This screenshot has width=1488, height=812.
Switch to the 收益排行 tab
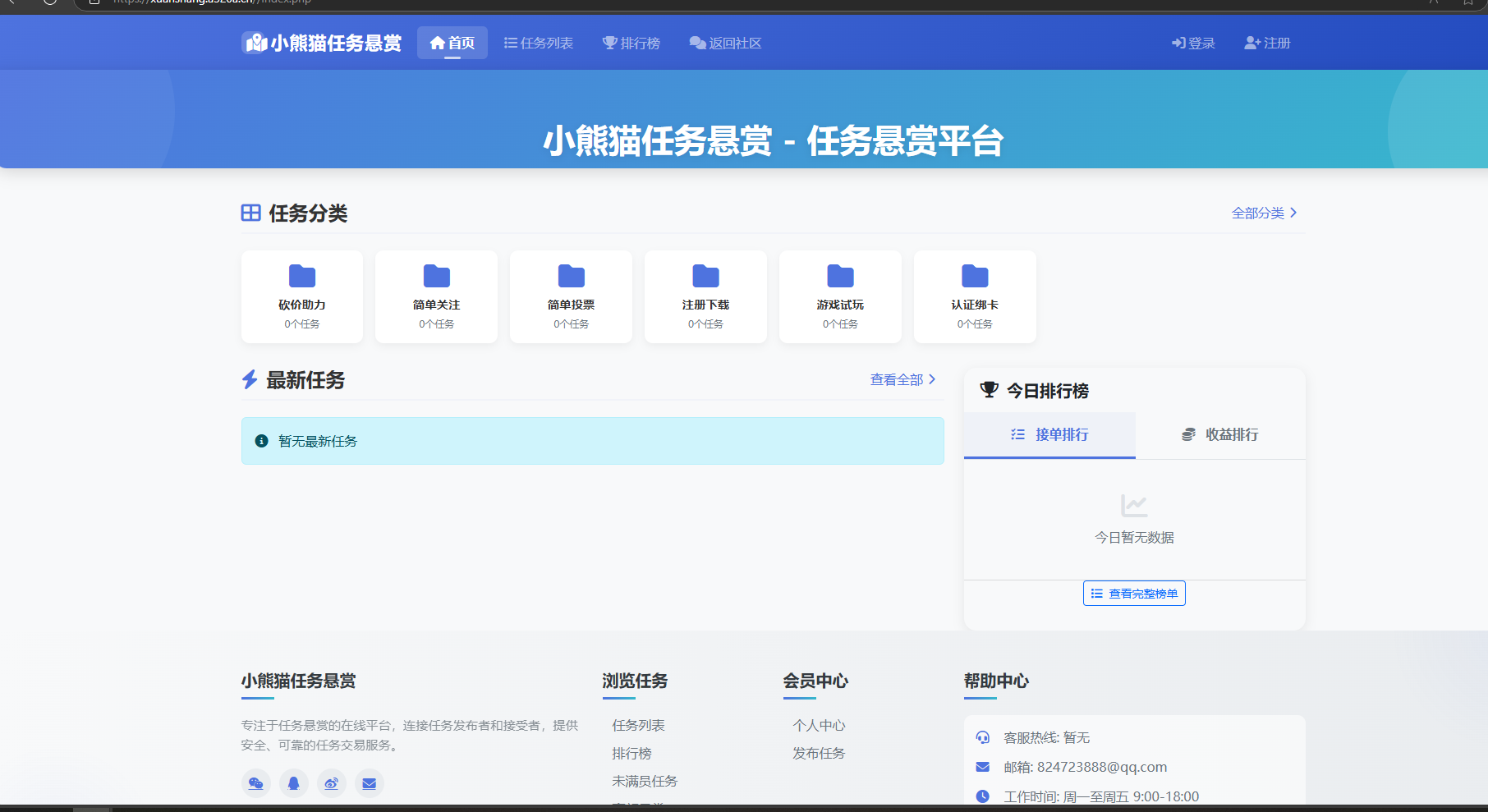pyautogui.click(x=1219, y=434)
